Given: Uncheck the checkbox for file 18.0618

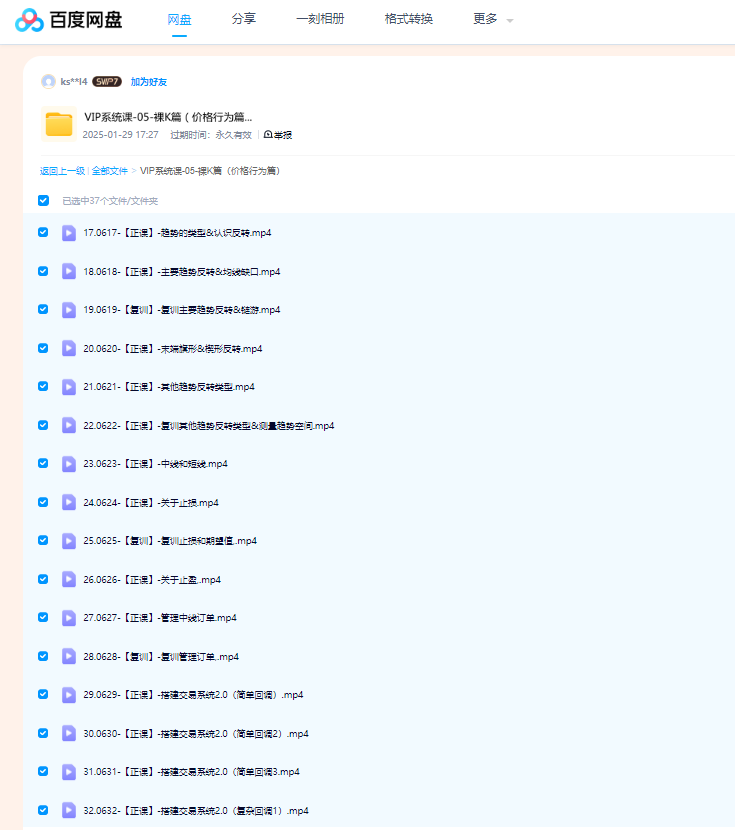Looking at the screenshot, I should coord(43,271).
